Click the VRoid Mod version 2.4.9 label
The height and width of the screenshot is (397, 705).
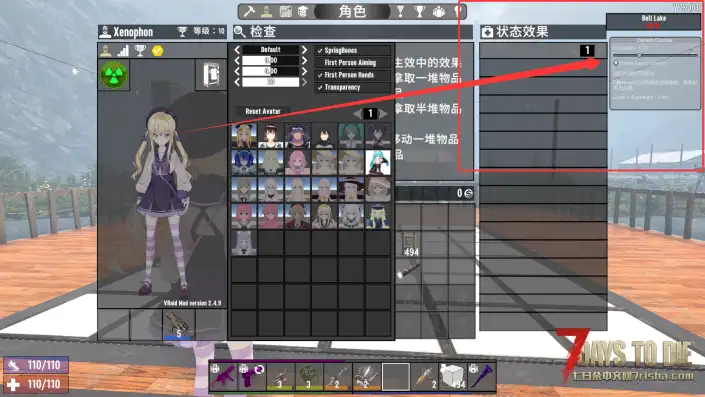pyautogui.click(x=192, y=303)
